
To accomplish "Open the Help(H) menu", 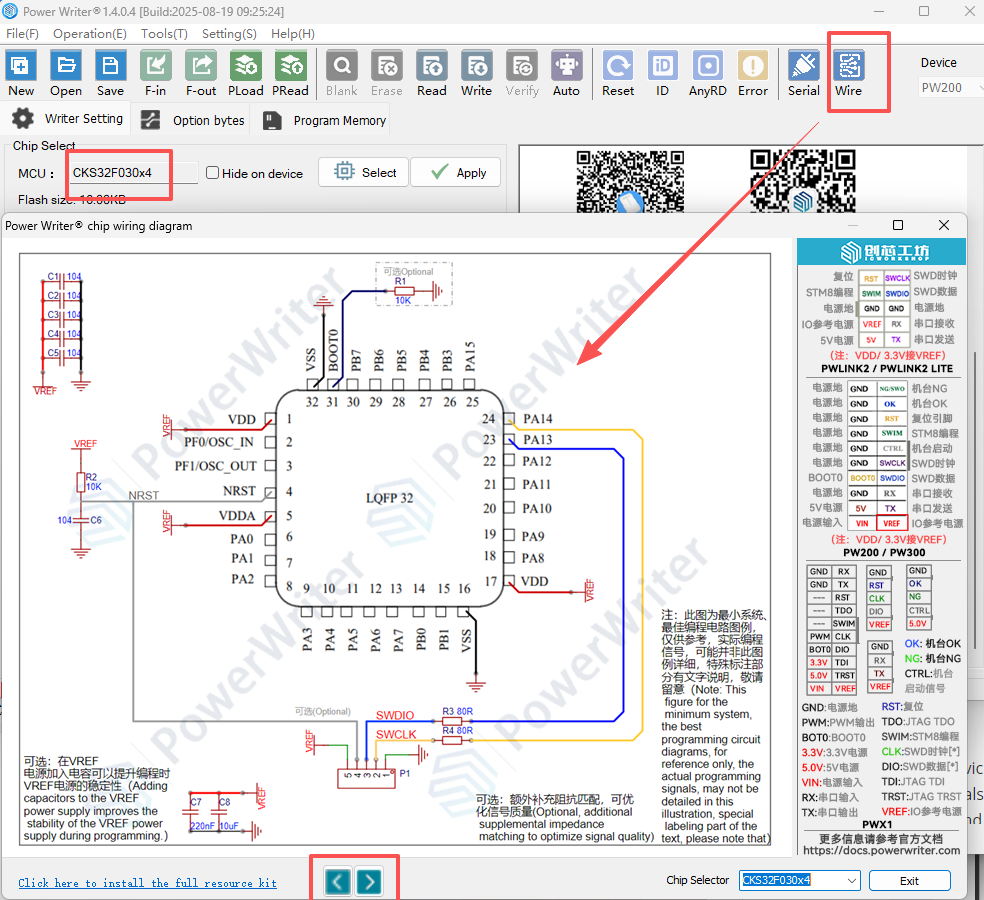I will pos(293,34).
